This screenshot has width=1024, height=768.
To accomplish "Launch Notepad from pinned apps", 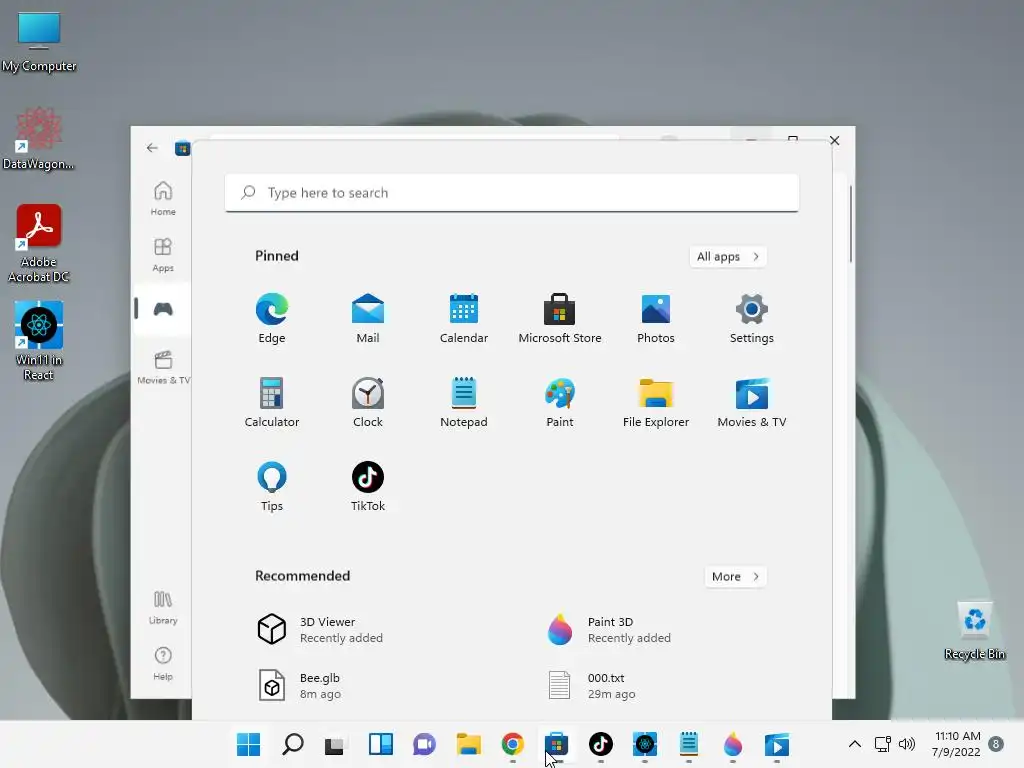I will tap(464, 402).
